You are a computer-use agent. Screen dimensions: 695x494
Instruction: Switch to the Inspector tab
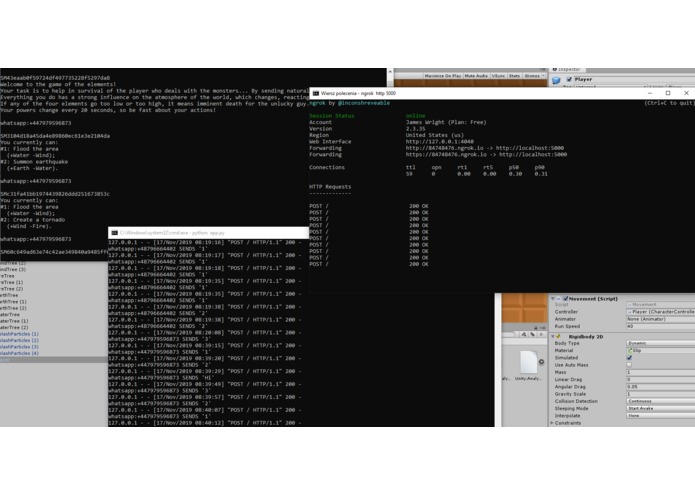pos(567,70)
